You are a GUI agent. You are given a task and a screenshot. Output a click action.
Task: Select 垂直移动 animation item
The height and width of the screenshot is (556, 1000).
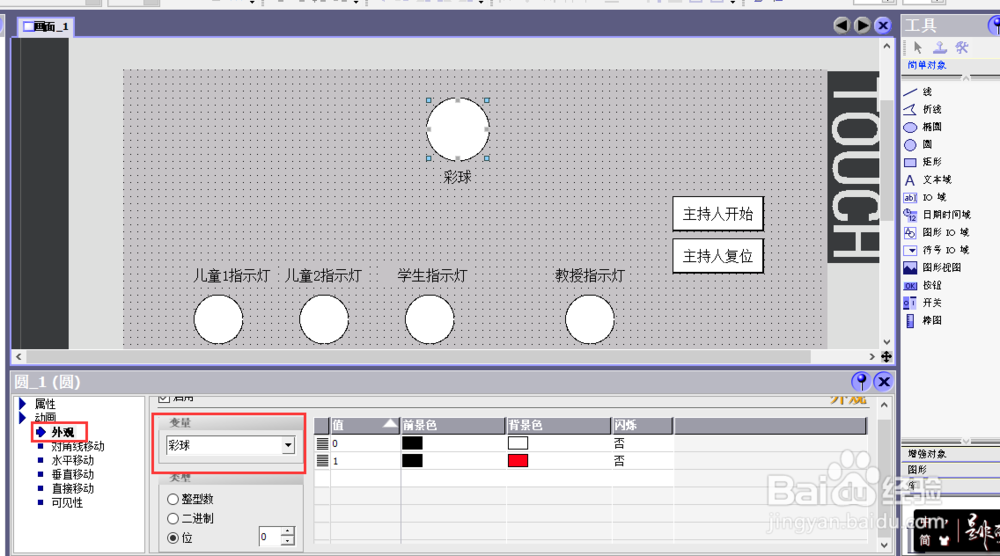[x=73, y=474]
